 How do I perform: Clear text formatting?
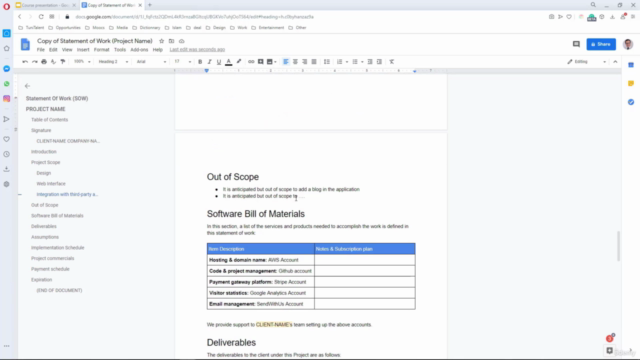pyautogui.click(x=391, y=62)
